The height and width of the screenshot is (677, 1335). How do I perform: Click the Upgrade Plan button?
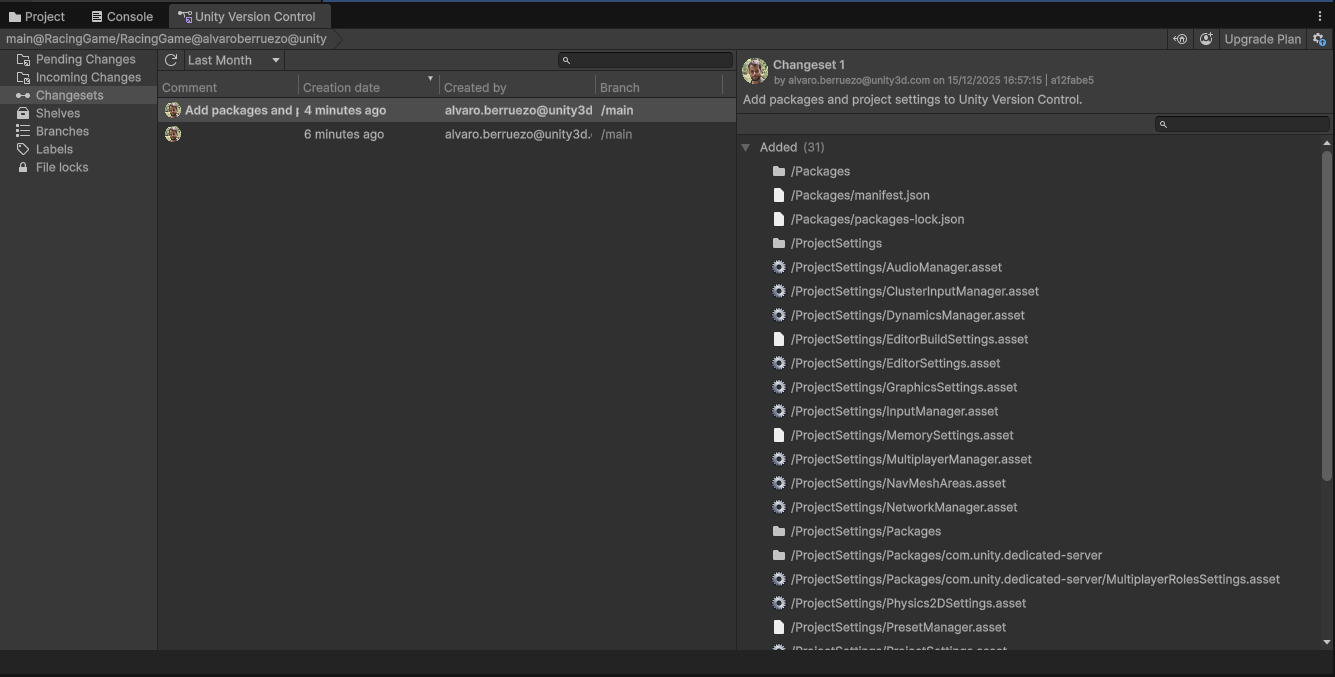pyautogui.click(x=1262, y=39)
